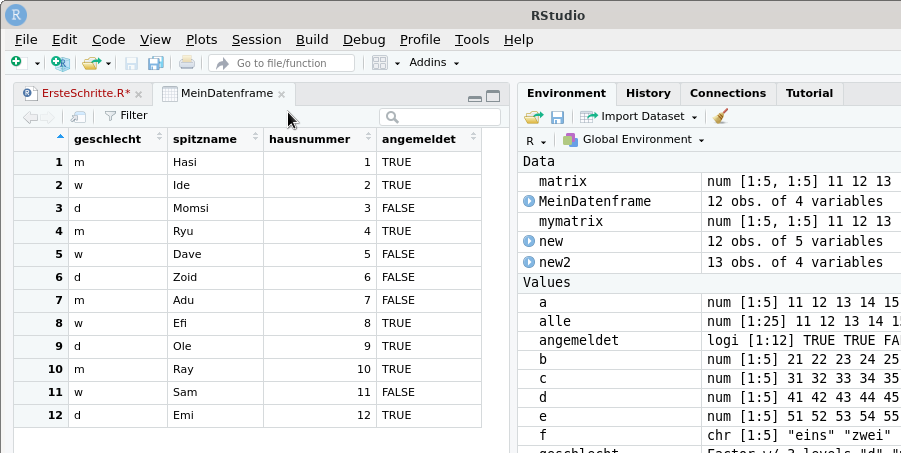Maximize the source pane
901x453 pixels.
(x=493, y=96)
